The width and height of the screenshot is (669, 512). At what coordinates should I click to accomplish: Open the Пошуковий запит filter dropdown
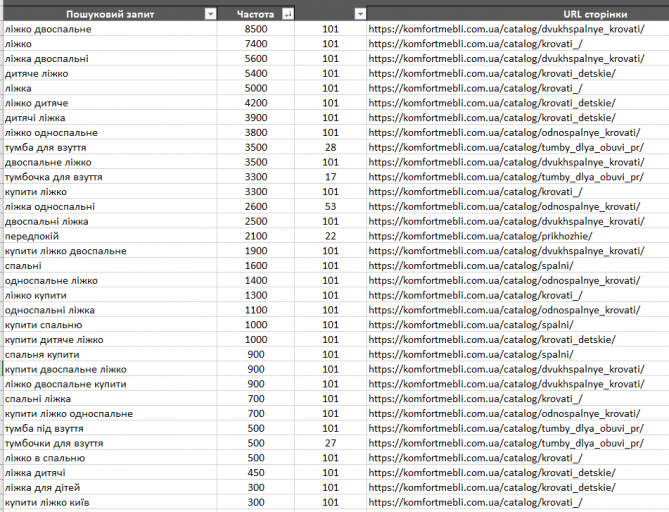pos(210,14)
